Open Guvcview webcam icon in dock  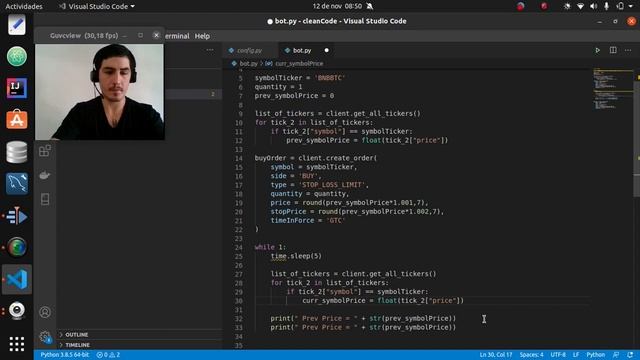17,311
